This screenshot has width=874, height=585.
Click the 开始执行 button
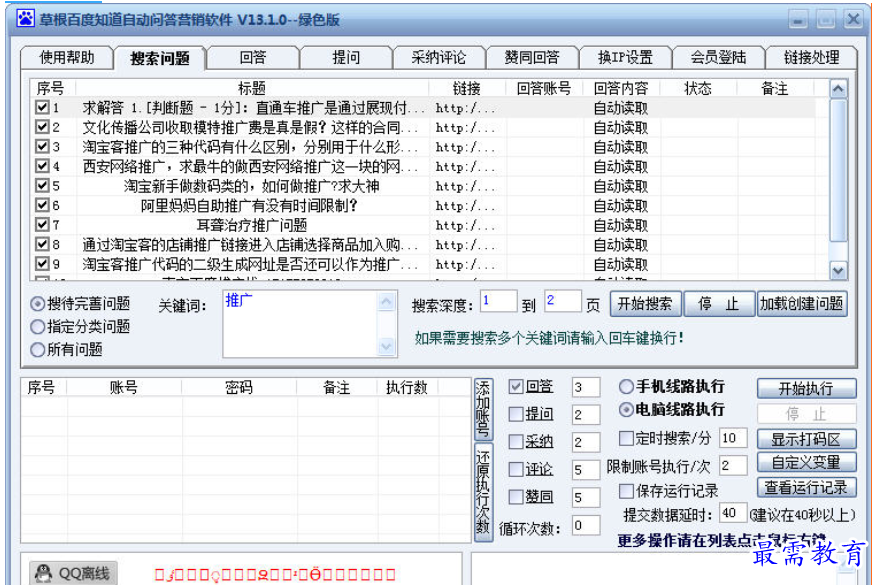tap(806, 388)
